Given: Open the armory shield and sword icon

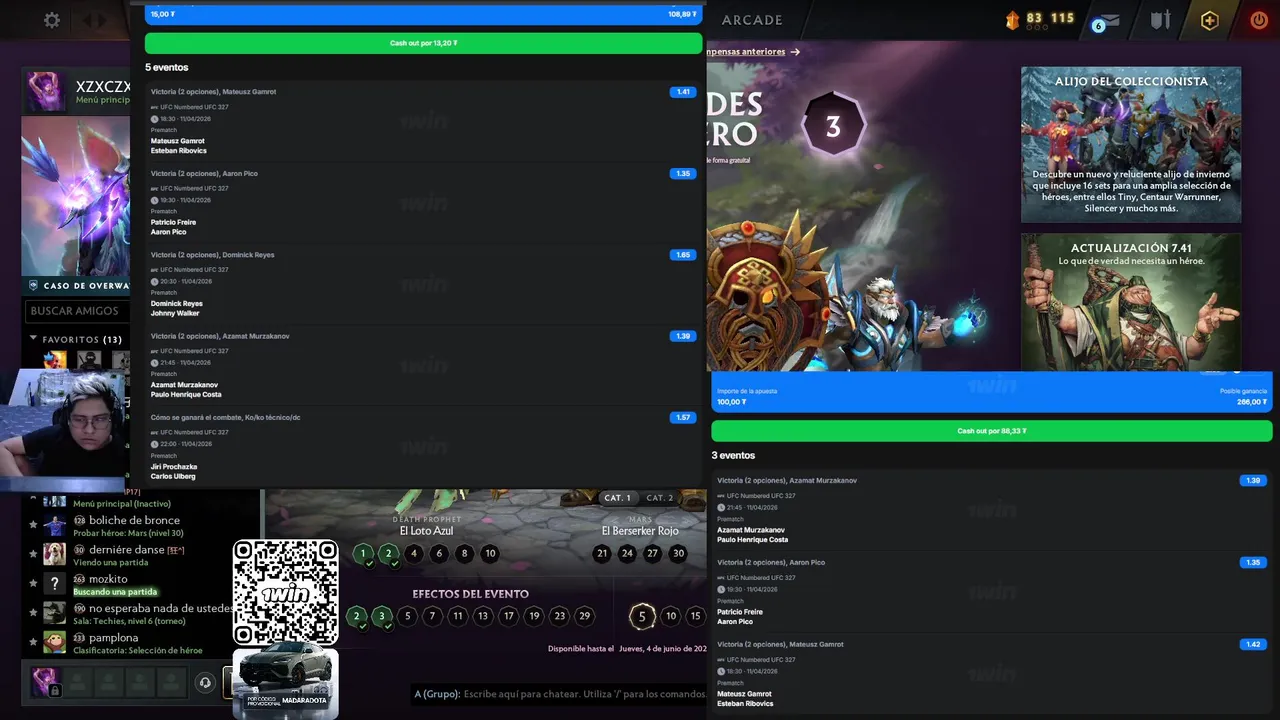Looking at the screenshot, I should point(1160,20).
